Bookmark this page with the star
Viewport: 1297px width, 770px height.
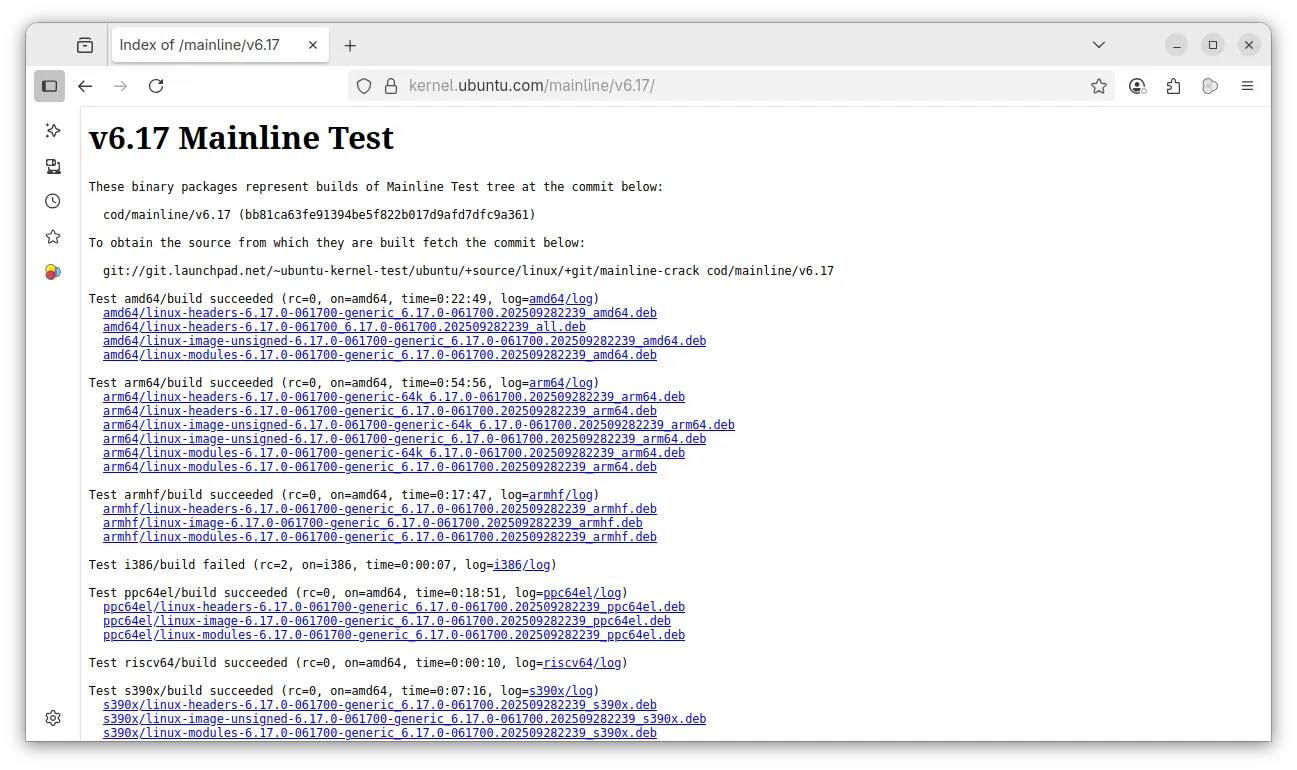1099,86
